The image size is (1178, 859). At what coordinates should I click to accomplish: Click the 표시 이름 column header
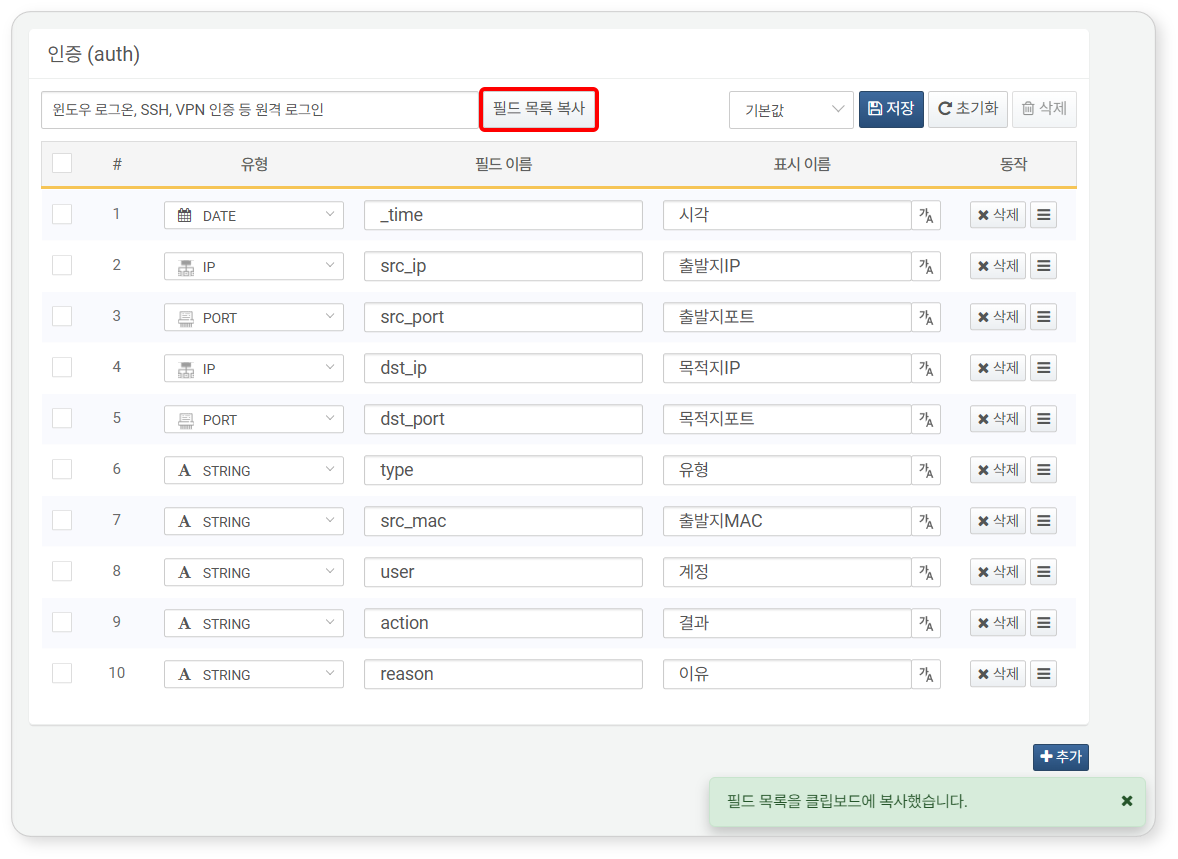tap(802, 164)
